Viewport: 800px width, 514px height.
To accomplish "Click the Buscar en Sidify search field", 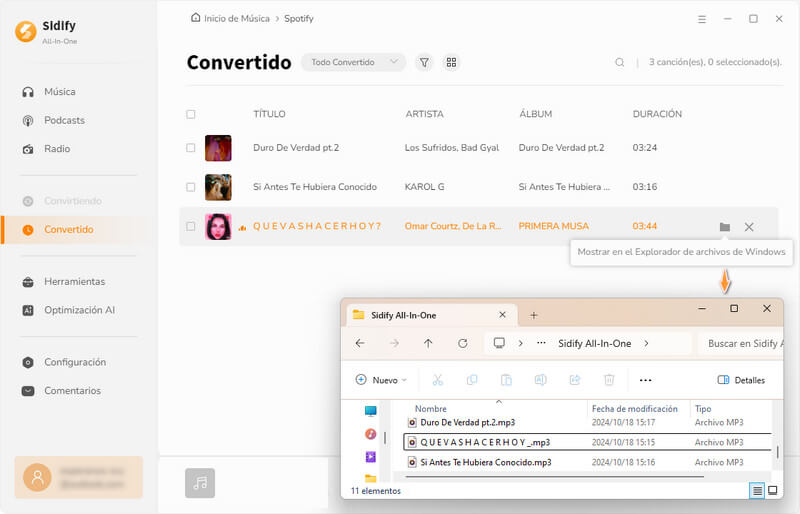I will click(740, 344).
